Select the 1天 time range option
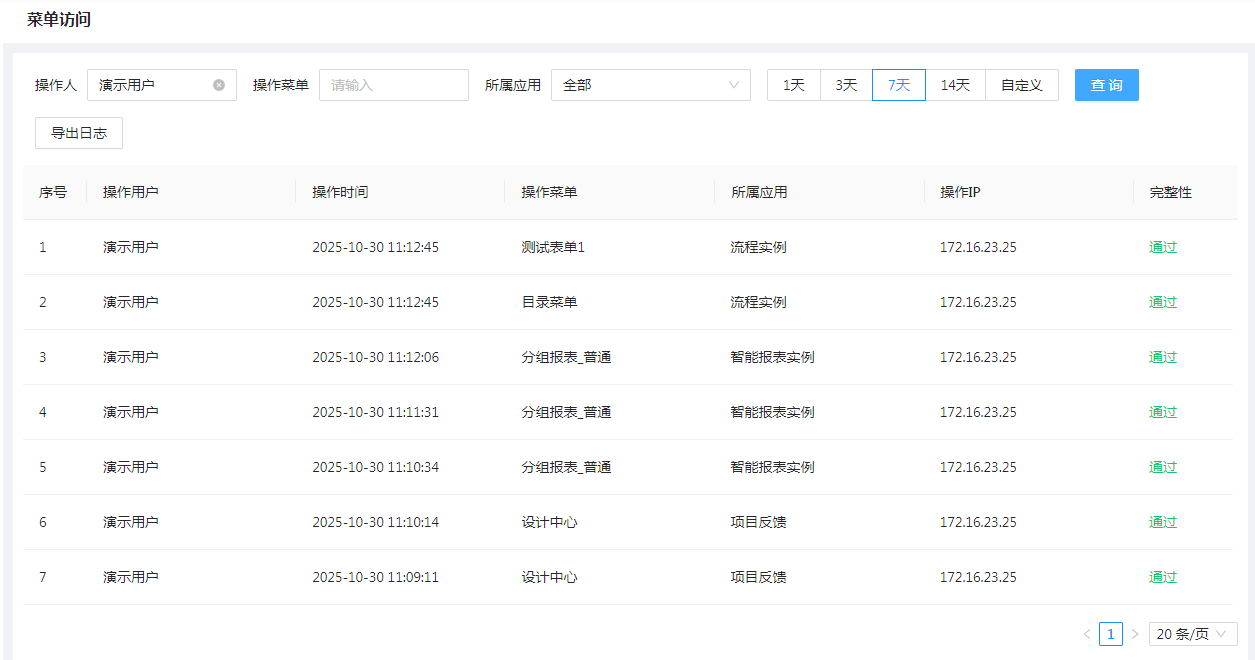The image size is (1255, 660). tap(794, 85)
